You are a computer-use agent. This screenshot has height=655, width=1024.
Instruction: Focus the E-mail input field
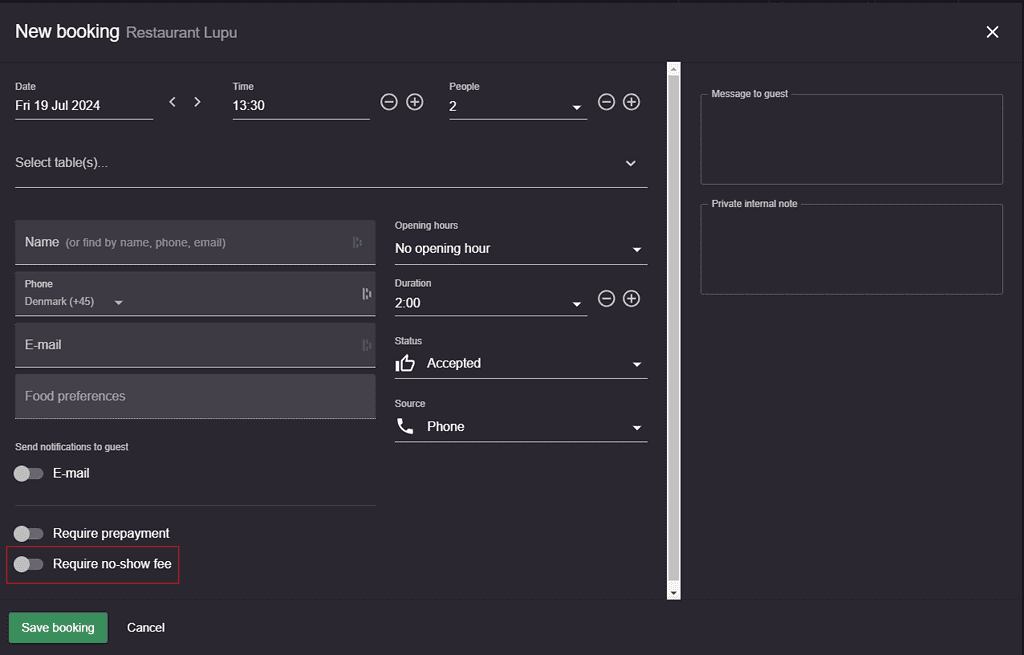pyautogui.click(x=195, y=345)
